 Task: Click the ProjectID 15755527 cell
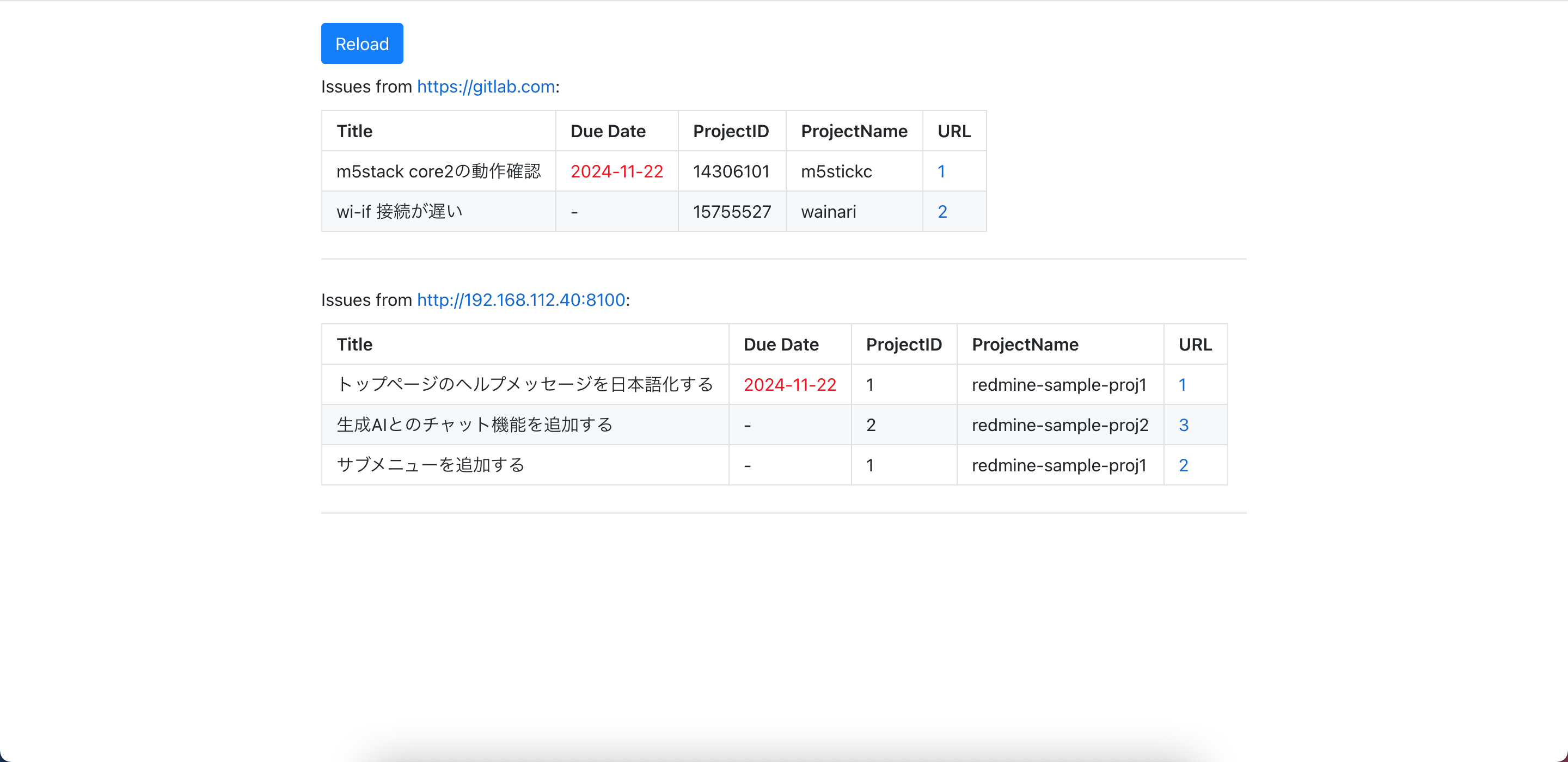pos(732,212)
